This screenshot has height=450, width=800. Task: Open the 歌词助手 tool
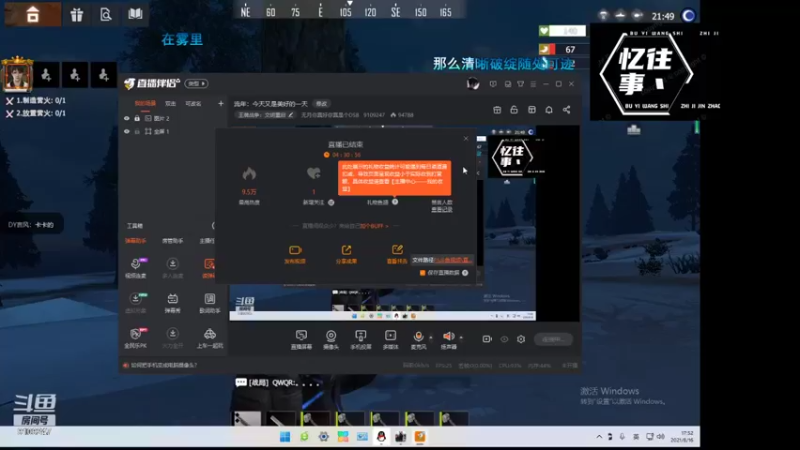(210, 303)
